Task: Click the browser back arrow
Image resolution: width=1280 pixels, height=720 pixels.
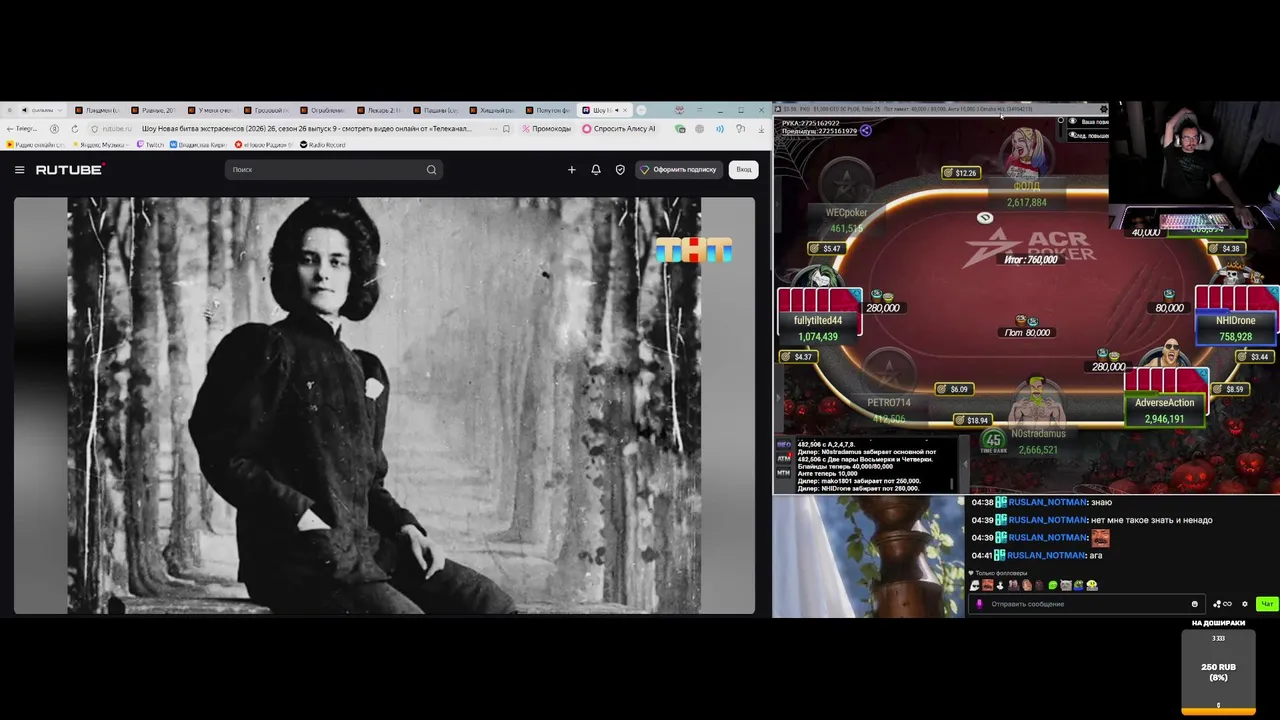Action: pos(10,129)
